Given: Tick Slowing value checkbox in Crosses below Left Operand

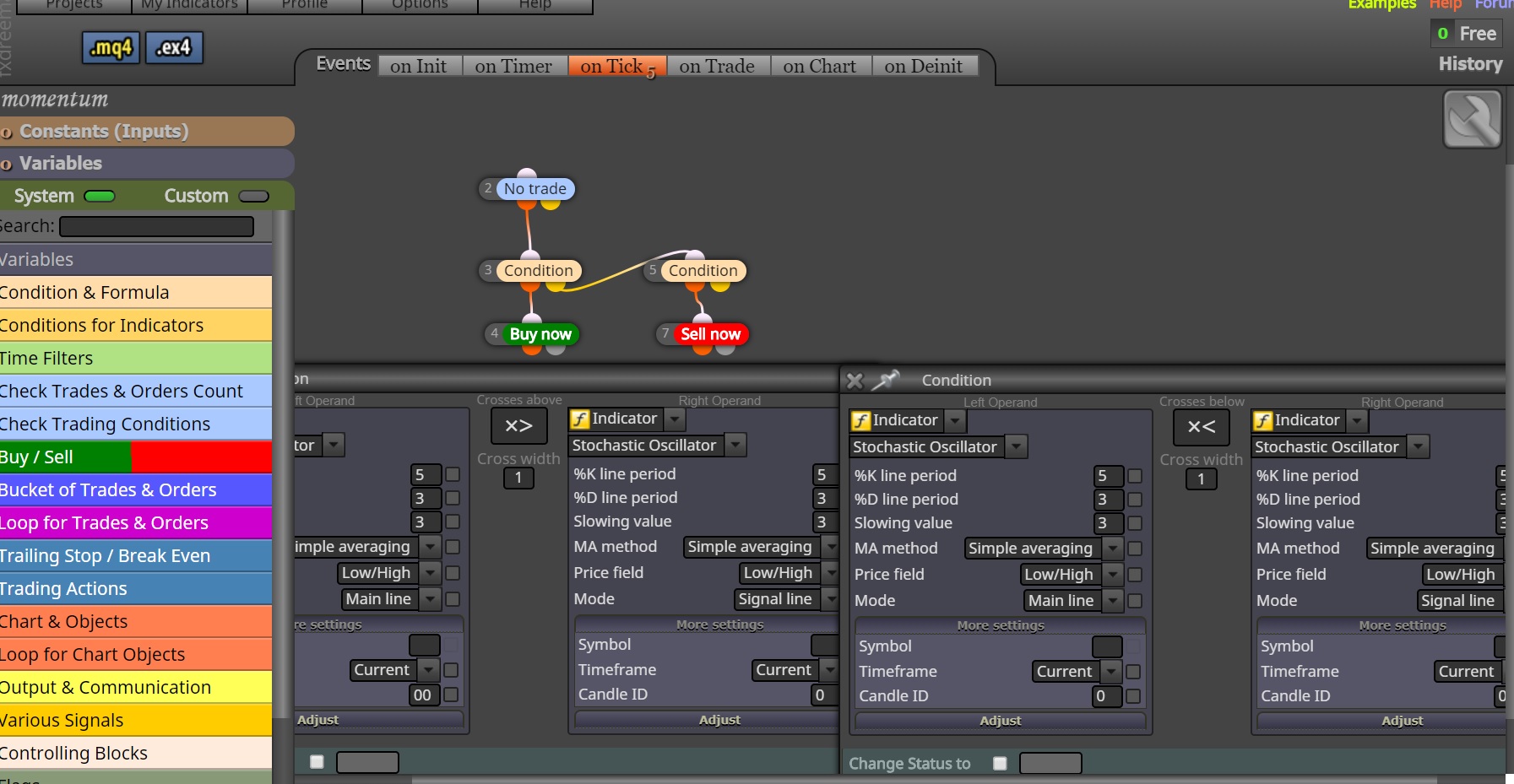Looking at the screenshot, I should tap(1135, 523).
